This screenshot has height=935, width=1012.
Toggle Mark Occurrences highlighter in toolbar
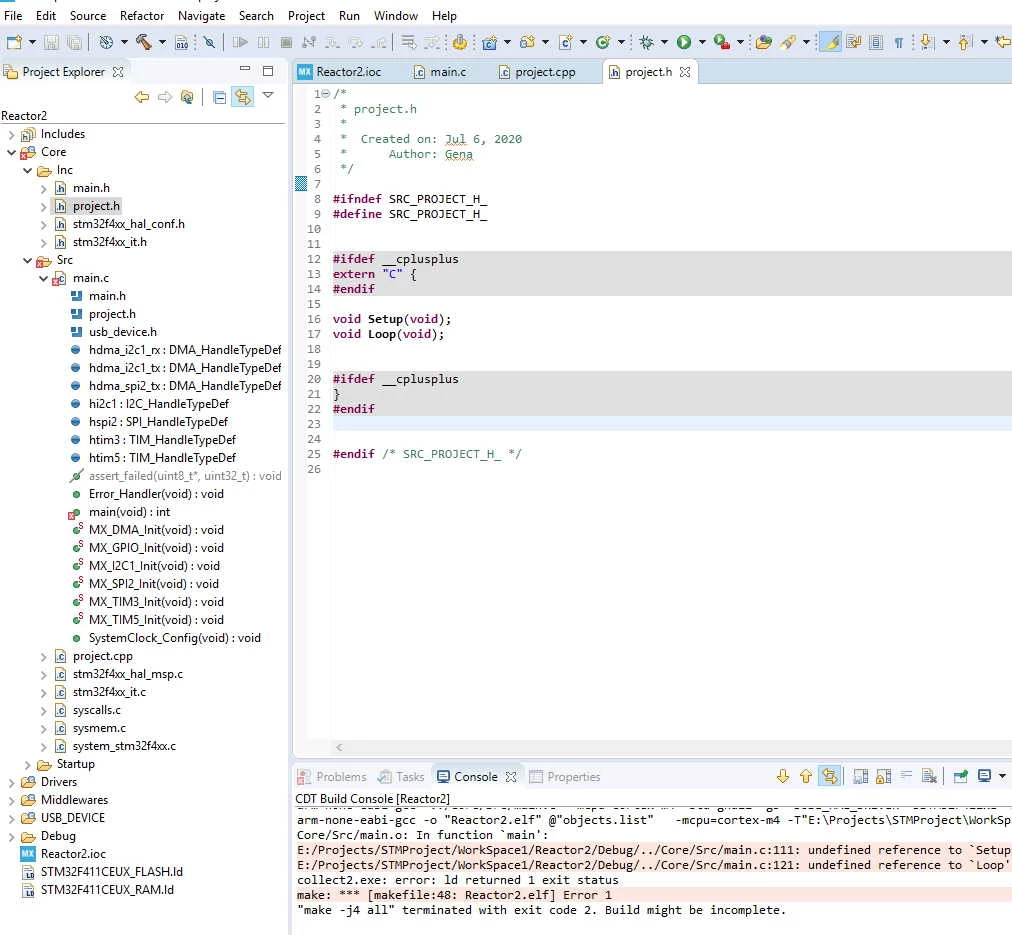[x=832, y=43]
